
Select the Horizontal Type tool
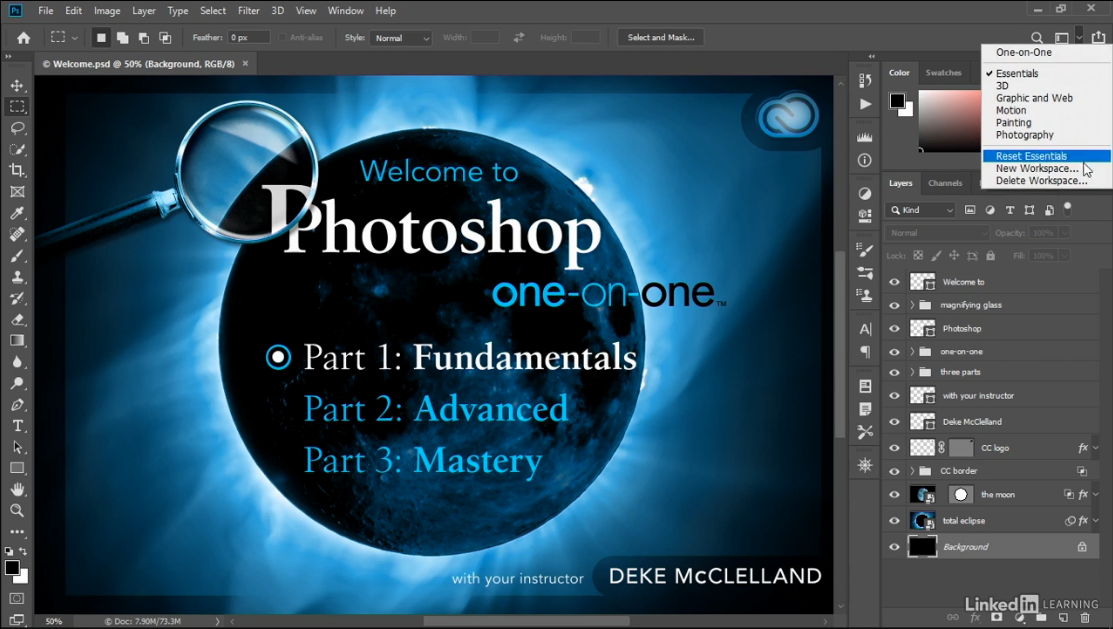coord(17,426)
